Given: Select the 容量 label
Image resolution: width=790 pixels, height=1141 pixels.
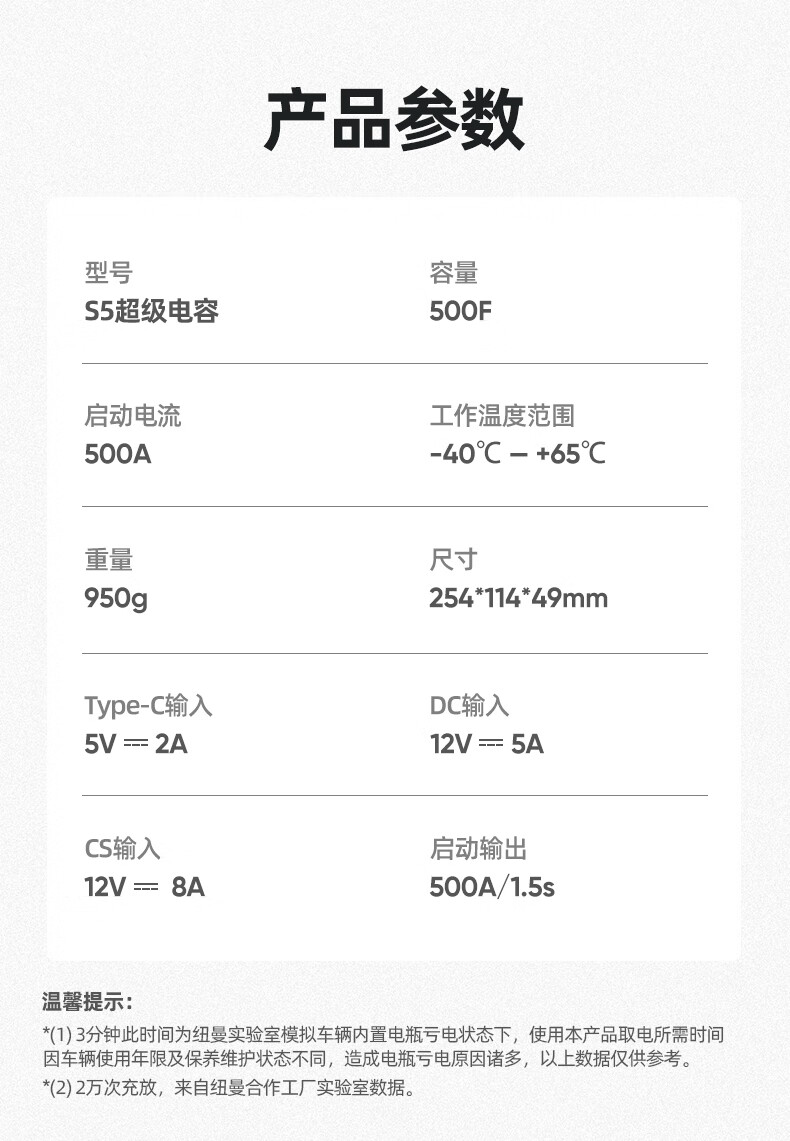Looking at the screenshot, I should 453,273.
